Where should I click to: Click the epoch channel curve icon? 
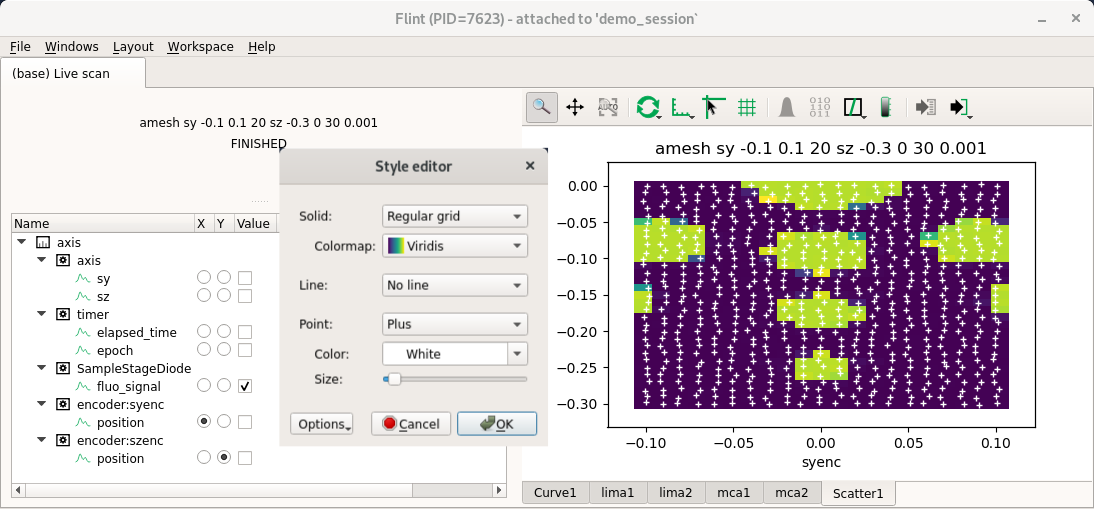[x=84, y=350]
